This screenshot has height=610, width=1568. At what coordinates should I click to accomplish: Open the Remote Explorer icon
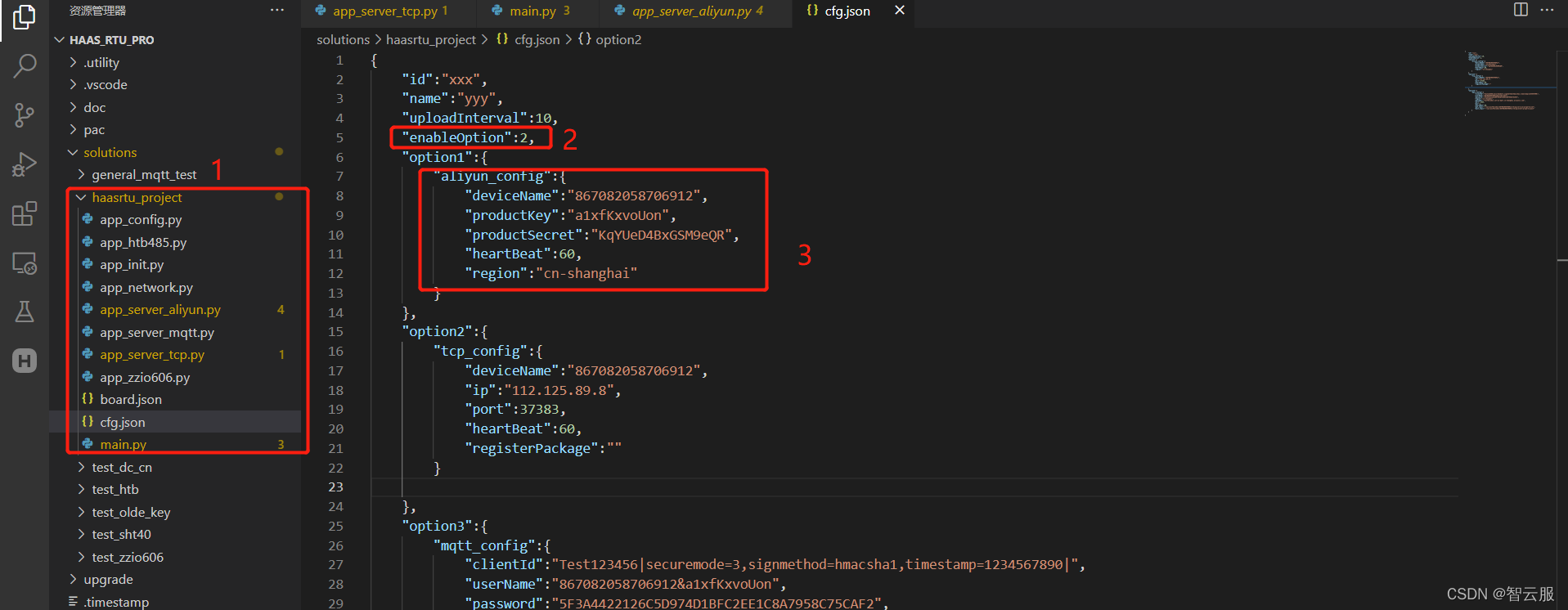(25, 263)
